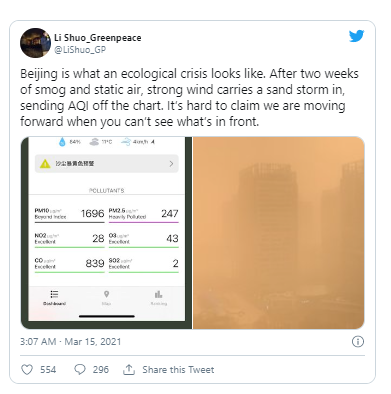Click the 554 likes count
This screenshot has width=391, height=394.
coord(48,370)
